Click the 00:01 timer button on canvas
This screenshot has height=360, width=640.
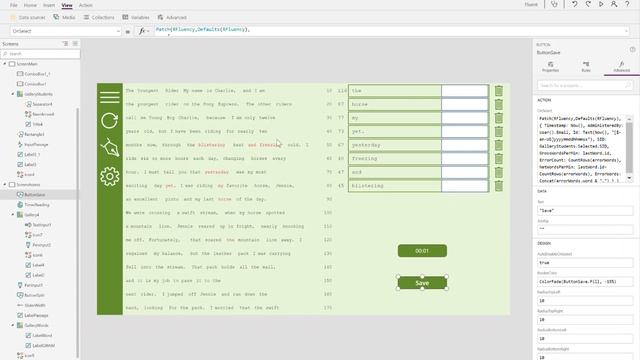[422, 251]
